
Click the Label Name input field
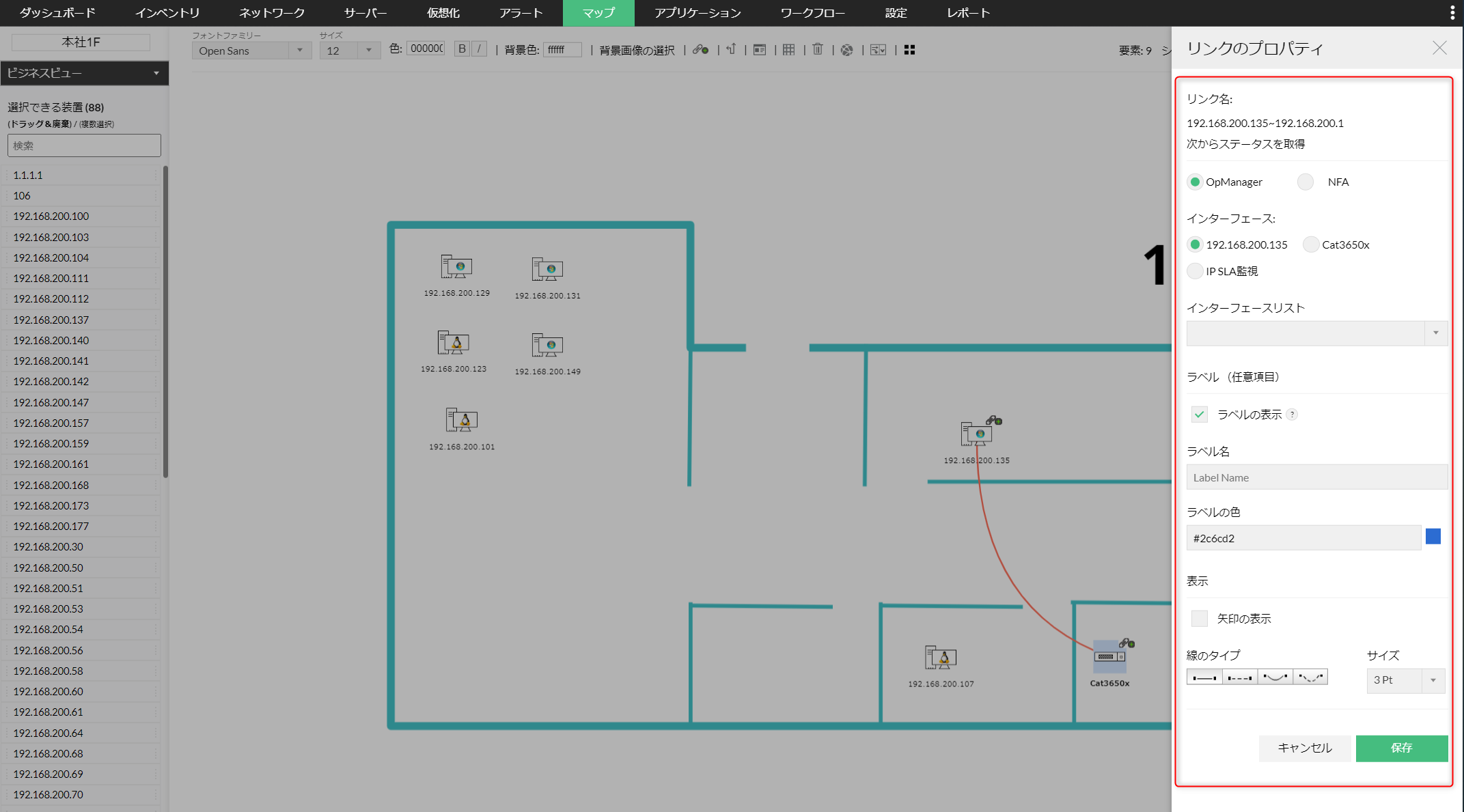click(1316, 477)
